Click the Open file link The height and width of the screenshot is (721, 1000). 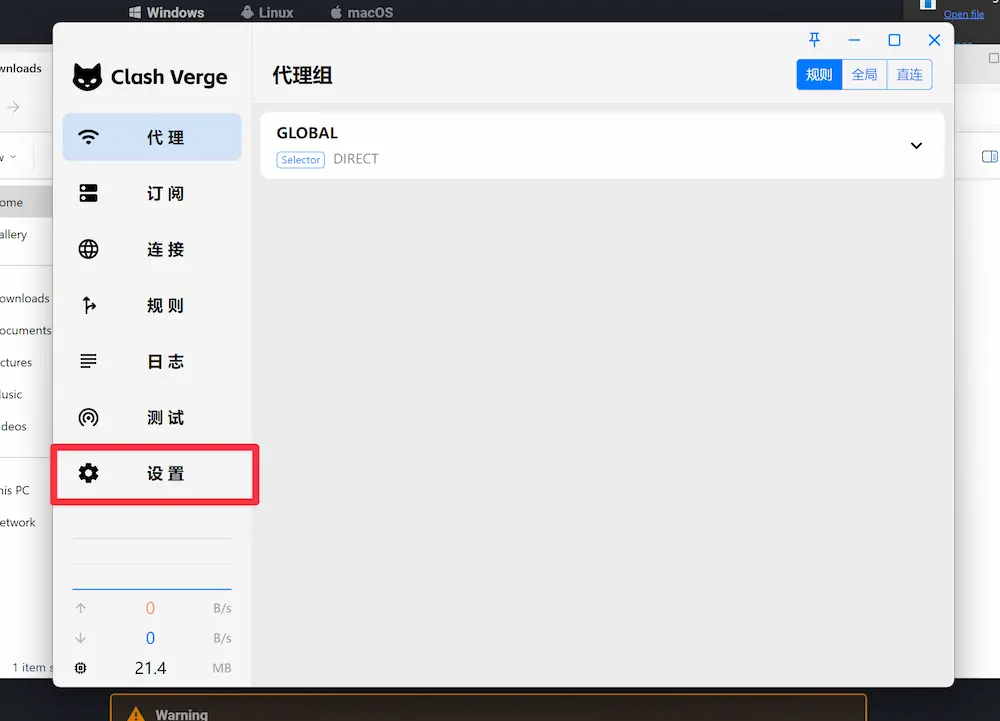(963, 14)
